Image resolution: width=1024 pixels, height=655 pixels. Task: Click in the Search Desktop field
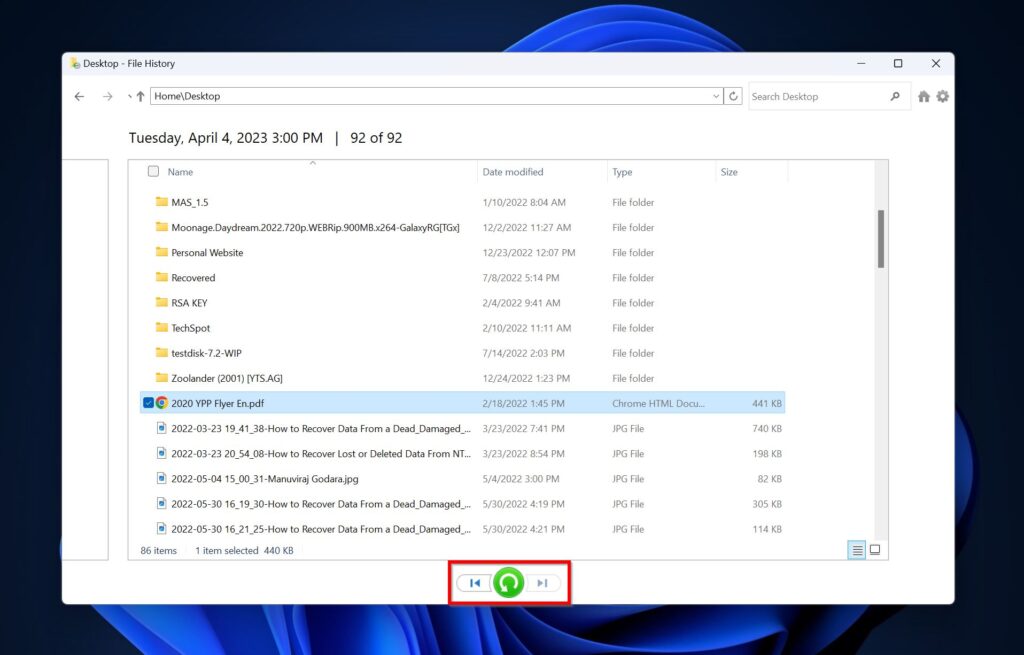click(815, 97)
